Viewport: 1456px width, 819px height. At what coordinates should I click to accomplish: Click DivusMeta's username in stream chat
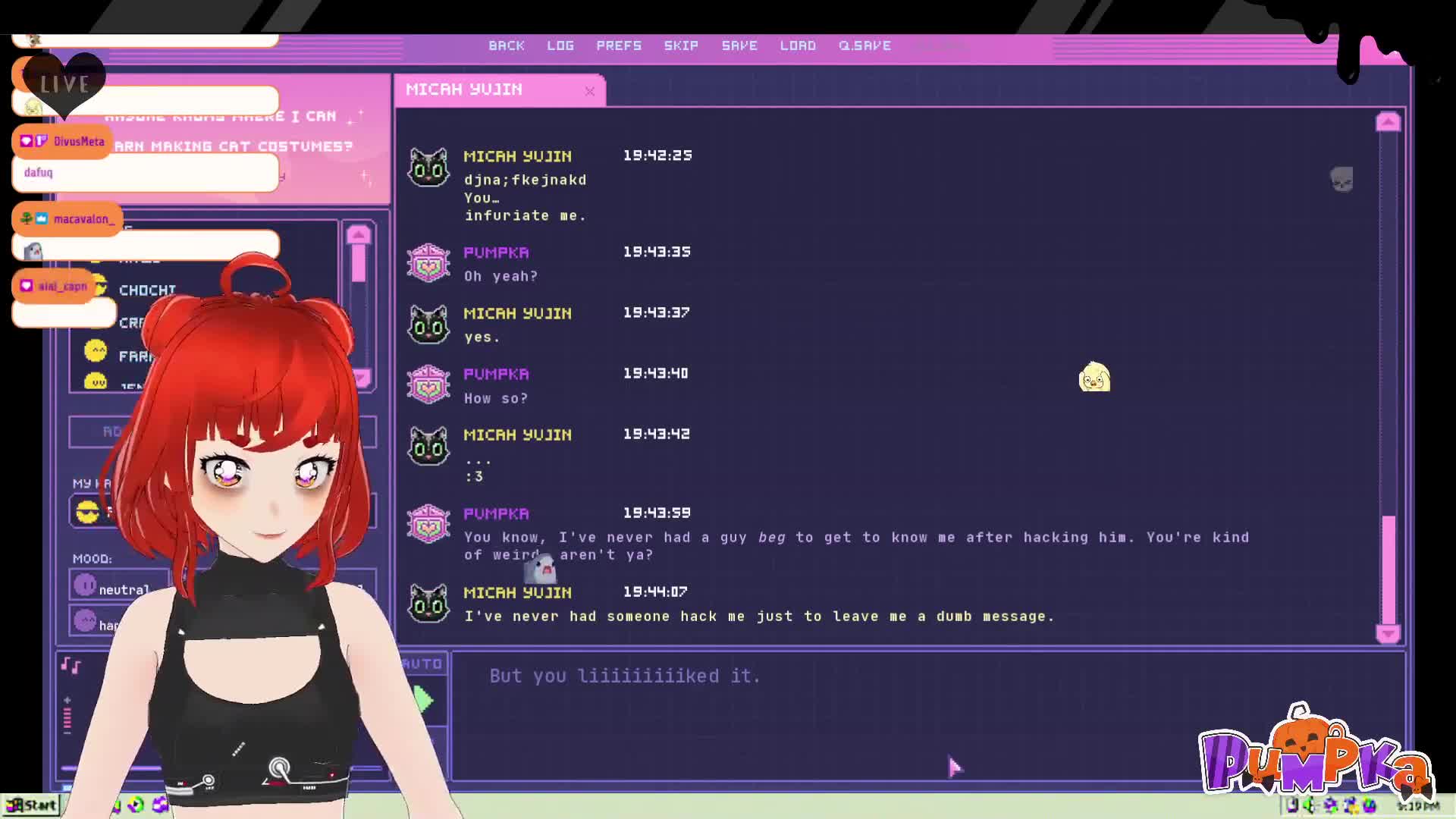coord(79,141)
